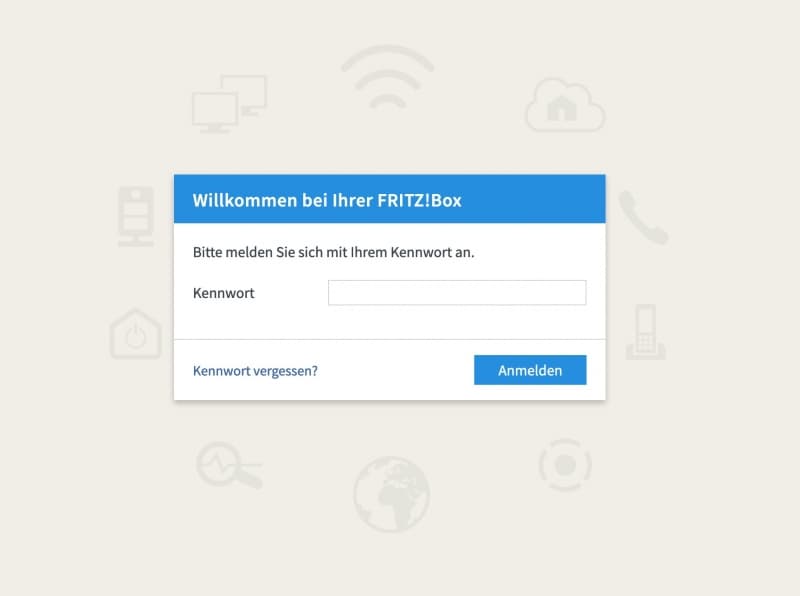Click the diagnostics magnifier pulse icon
The image size is (800, 596).
(229, 465)
